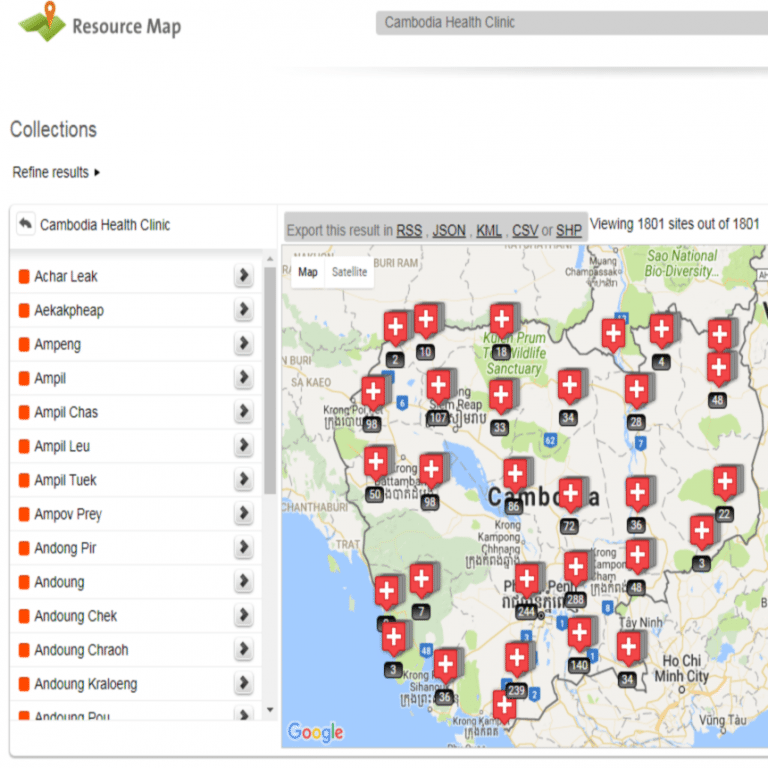The width and height of the screenshot is (768, 768).
Task: Export results as CSV
Action: 525,230
